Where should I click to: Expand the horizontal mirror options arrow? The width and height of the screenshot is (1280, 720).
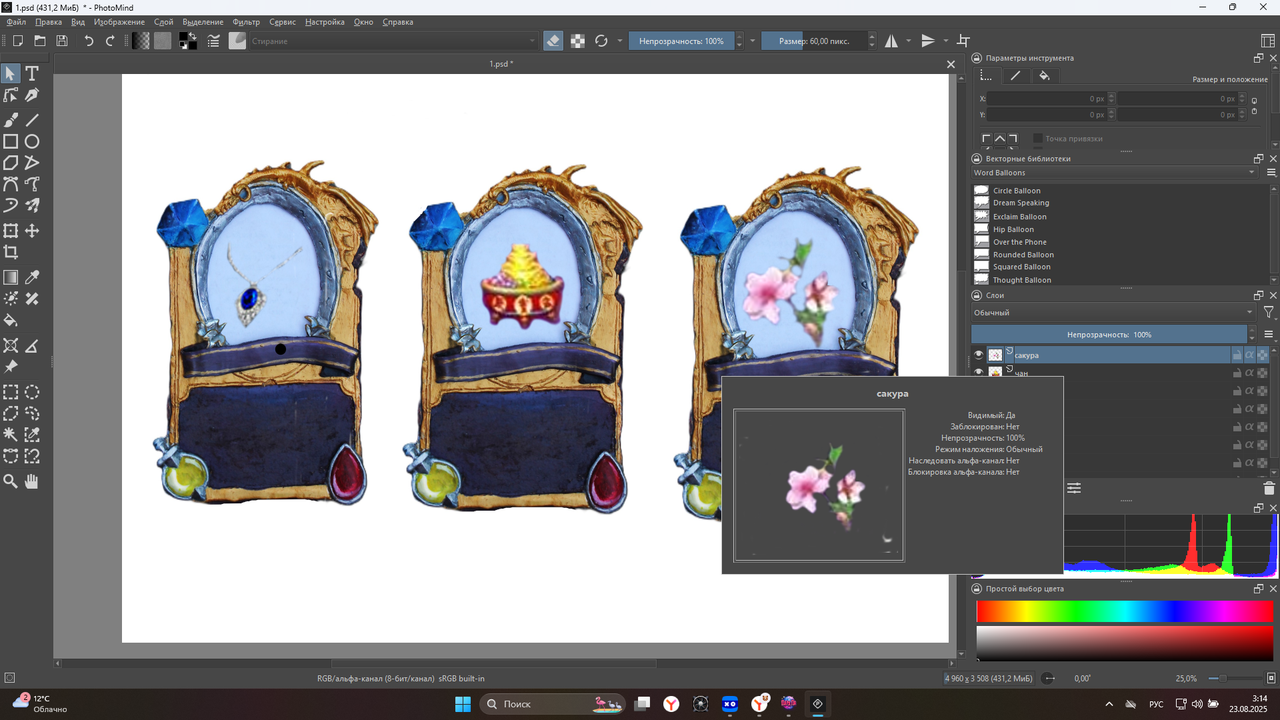[x=908, y=41]
